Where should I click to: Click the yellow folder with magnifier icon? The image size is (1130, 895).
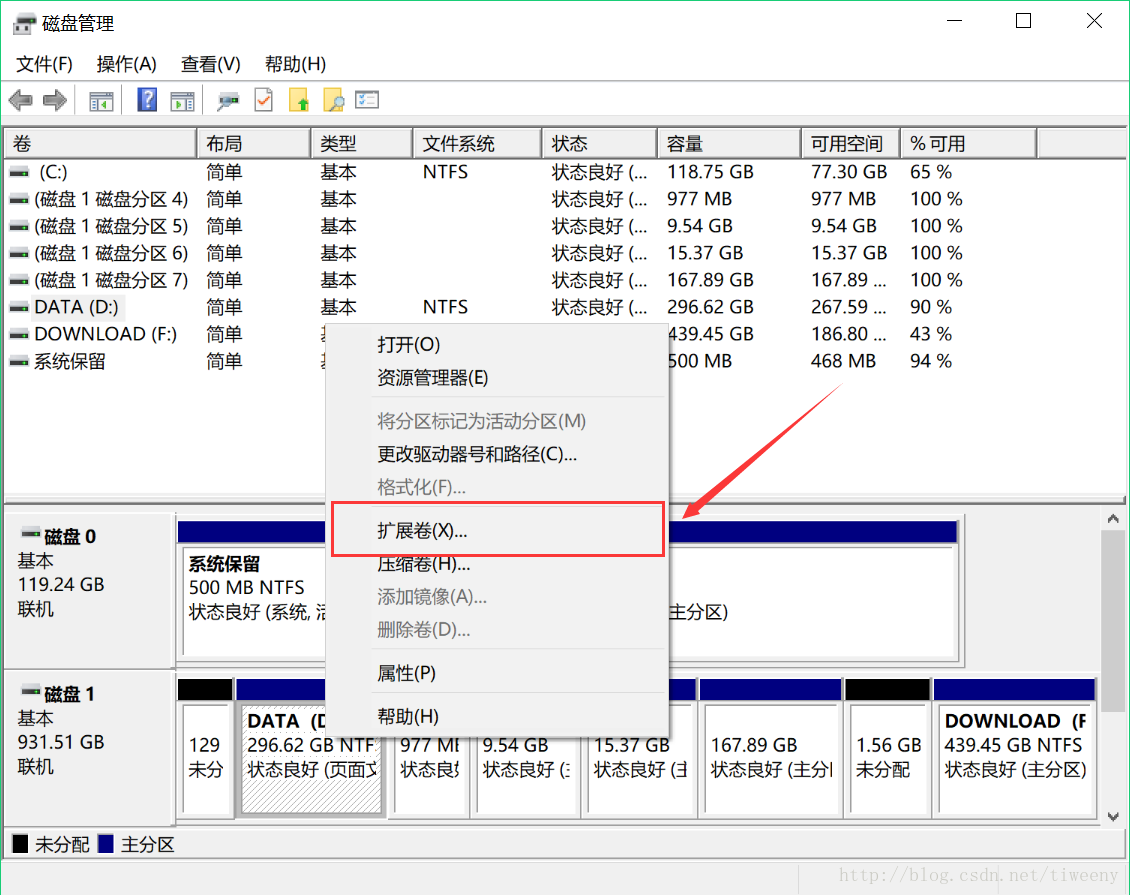[333, 100]
